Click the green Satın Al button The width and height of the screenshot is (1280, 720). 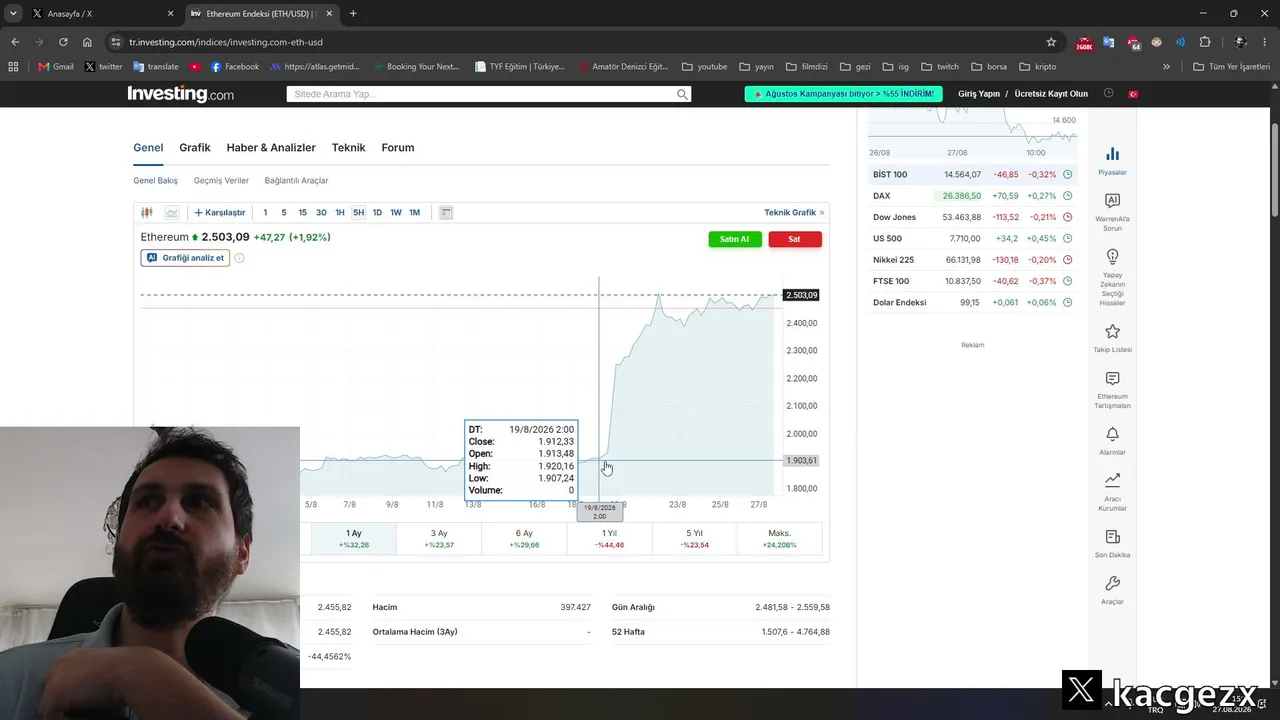click(735, 239)
